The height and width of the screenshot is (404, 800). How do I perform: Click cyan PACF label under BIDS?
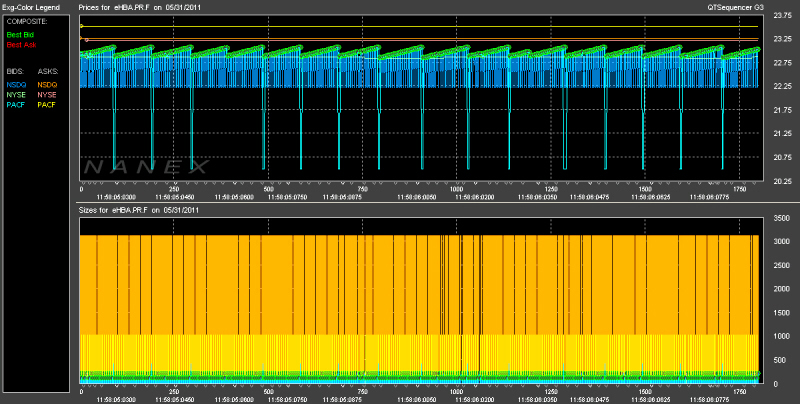(x=16, y=105)
